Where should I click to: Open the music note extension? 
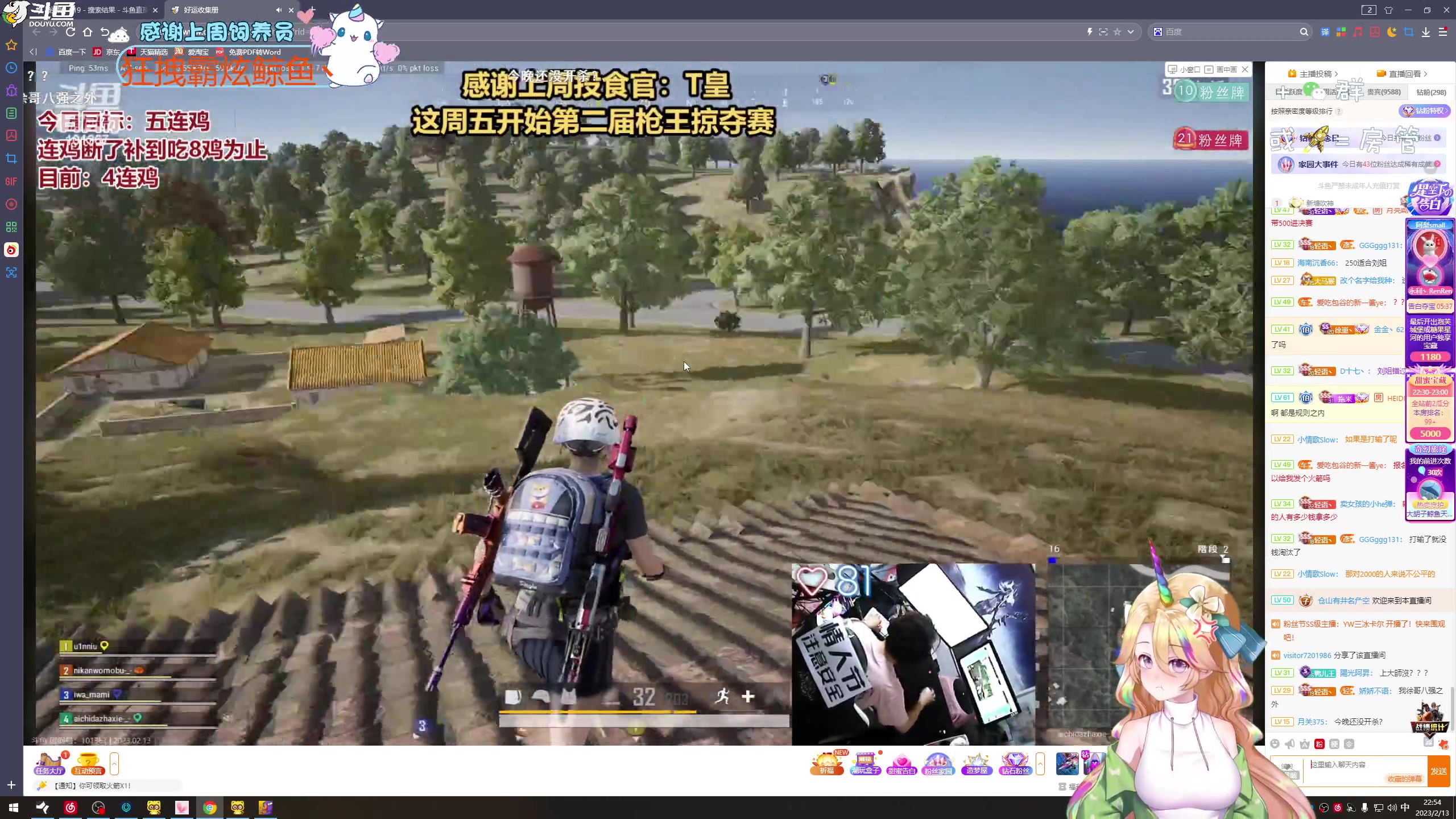1358,32
